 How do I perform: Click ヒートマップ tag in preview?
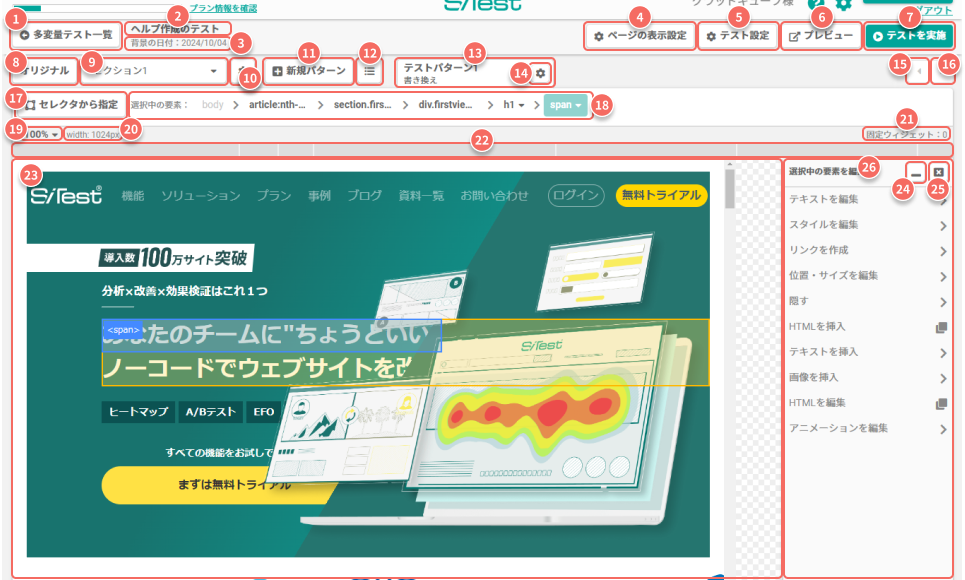pyautogui.click(x=138, y=412)
